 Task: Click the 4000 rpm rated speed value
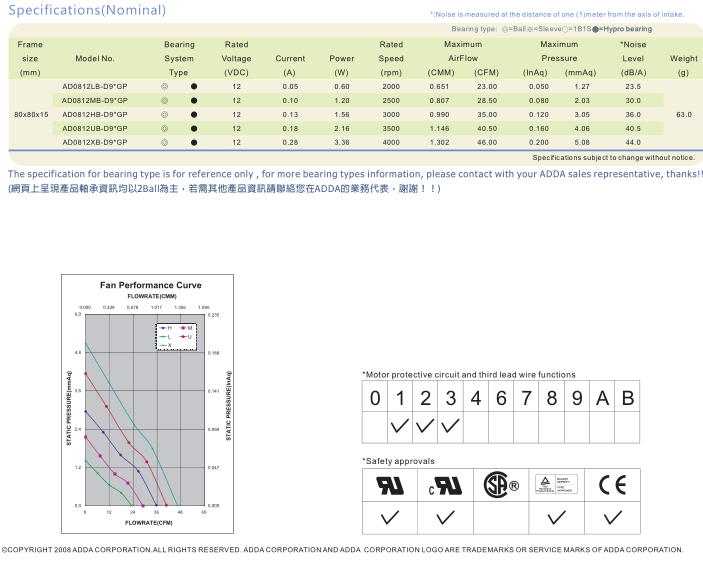pyautogui.click(x=391, y=143)
